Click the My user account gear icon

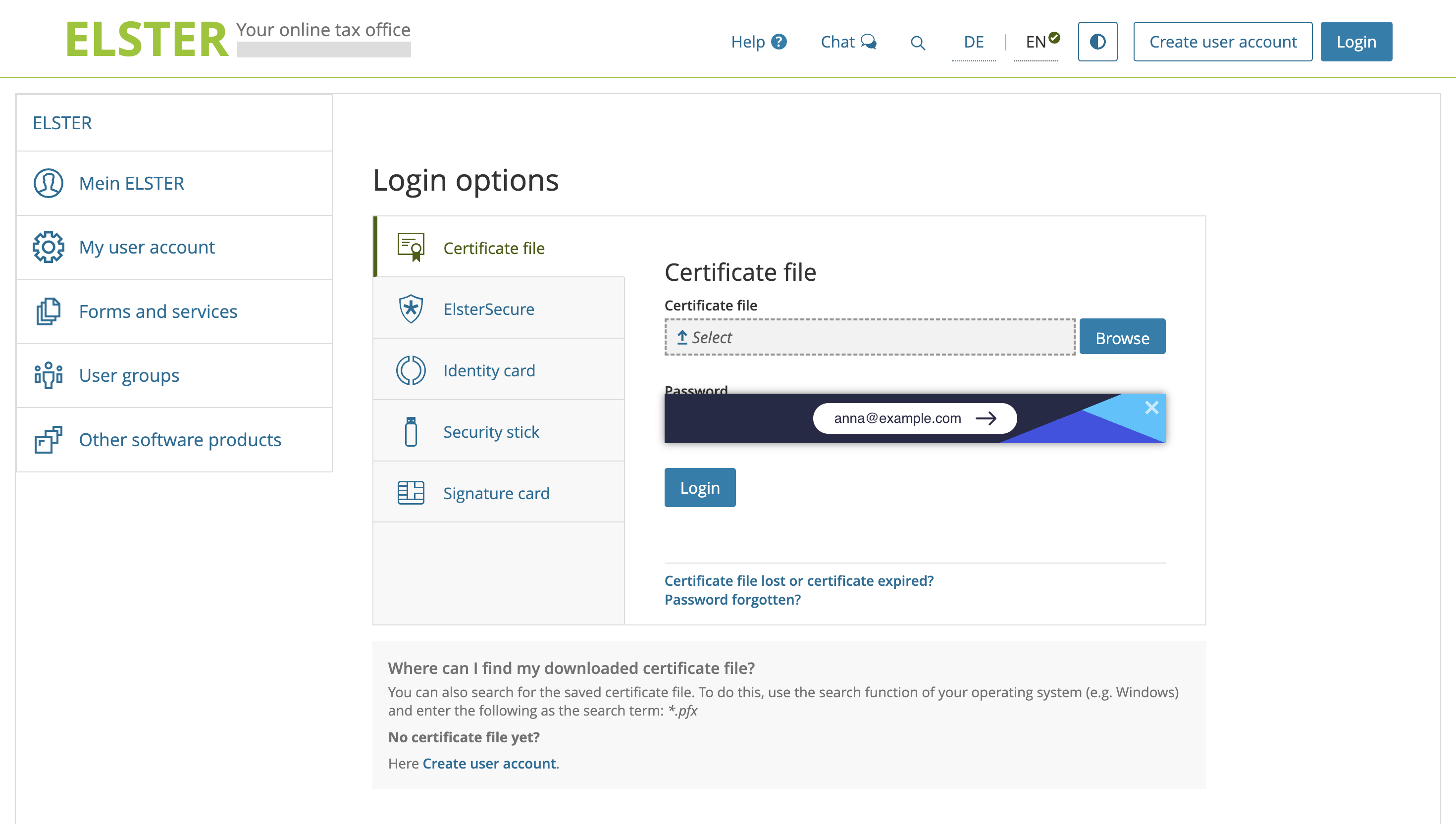pyautogui.click(x=48, y=247)
